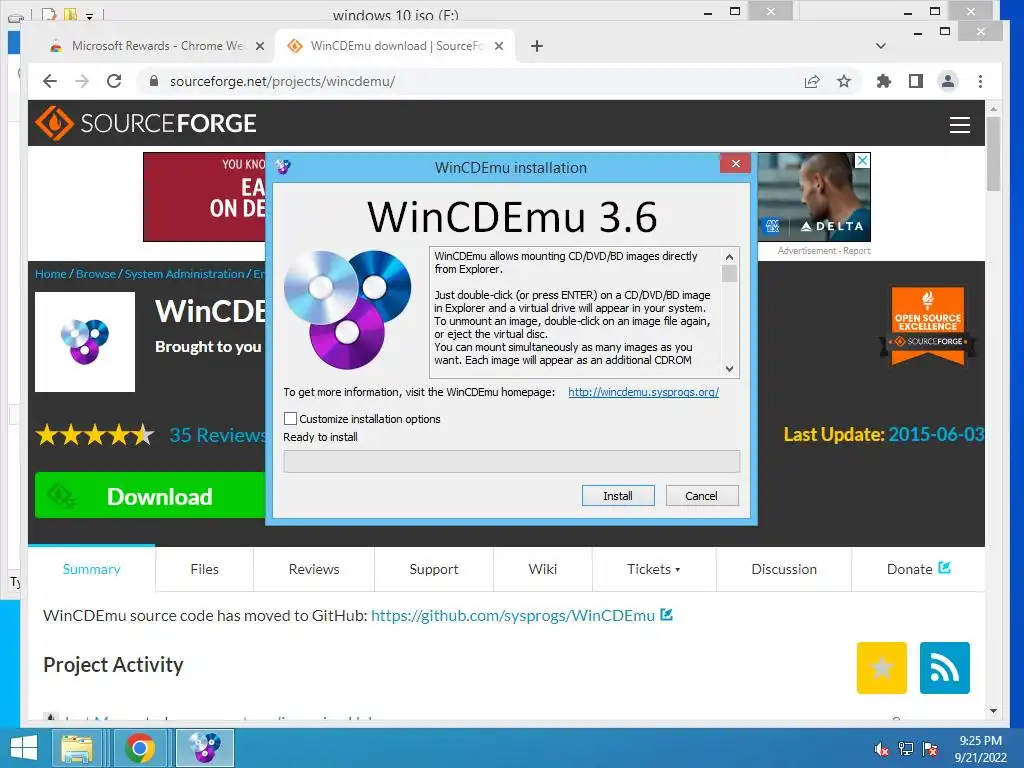Viewport: 1024px width, 768px height.
Task: Click the Chrome taskbar icon
Action: click(x=140, y=748)
